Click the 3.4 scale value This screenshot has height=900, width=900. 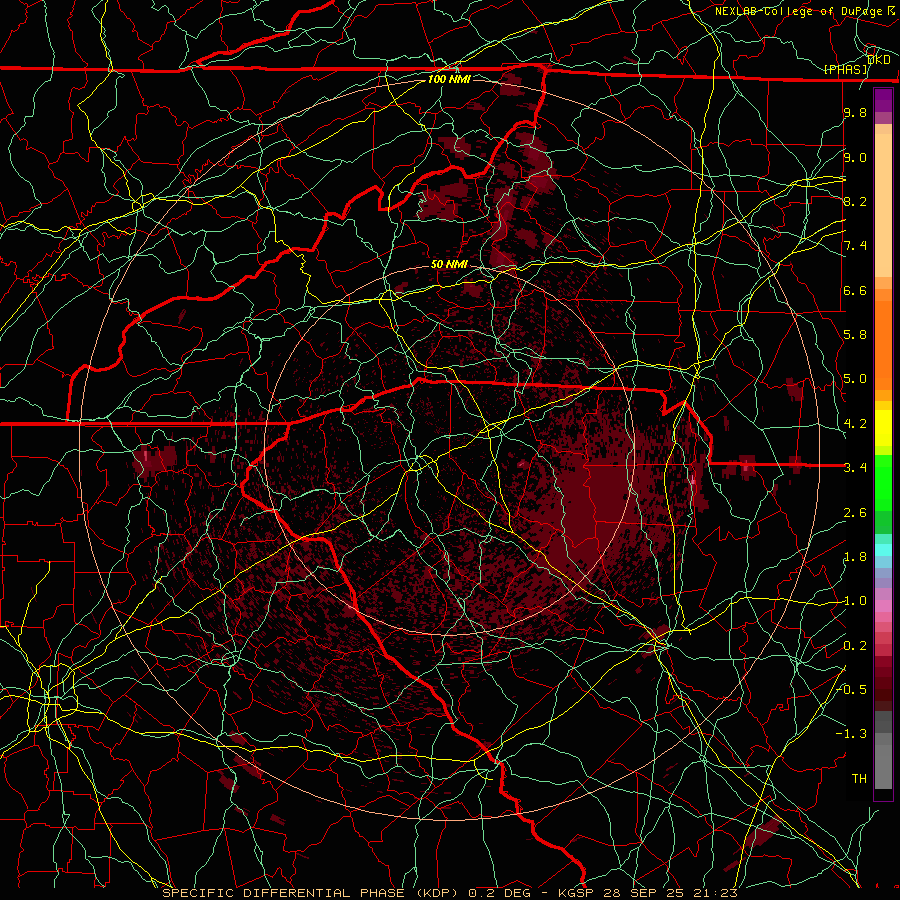tap(855, 468)
